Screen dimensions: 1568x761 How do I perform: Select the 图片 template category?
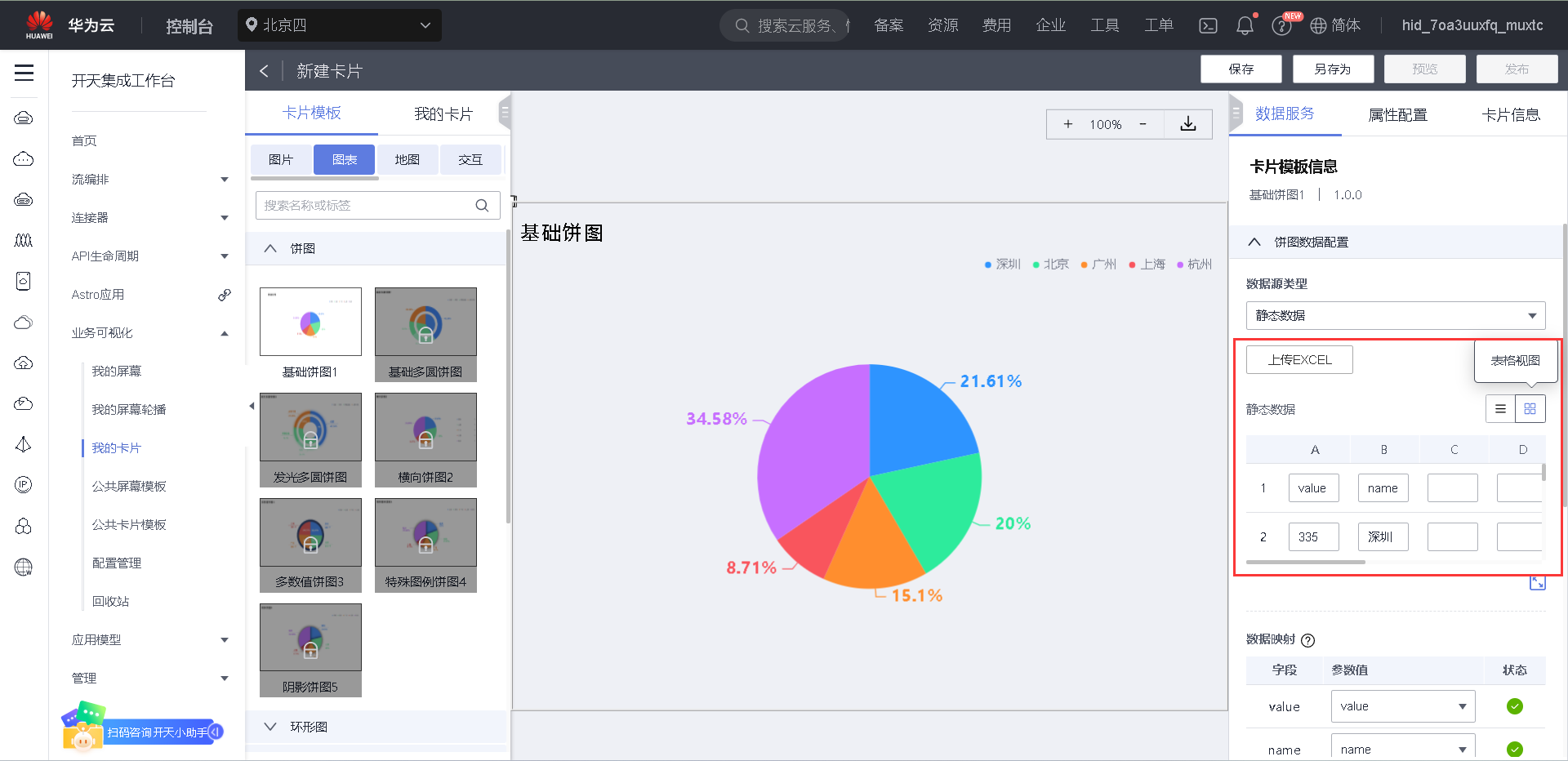pos(281,160)
